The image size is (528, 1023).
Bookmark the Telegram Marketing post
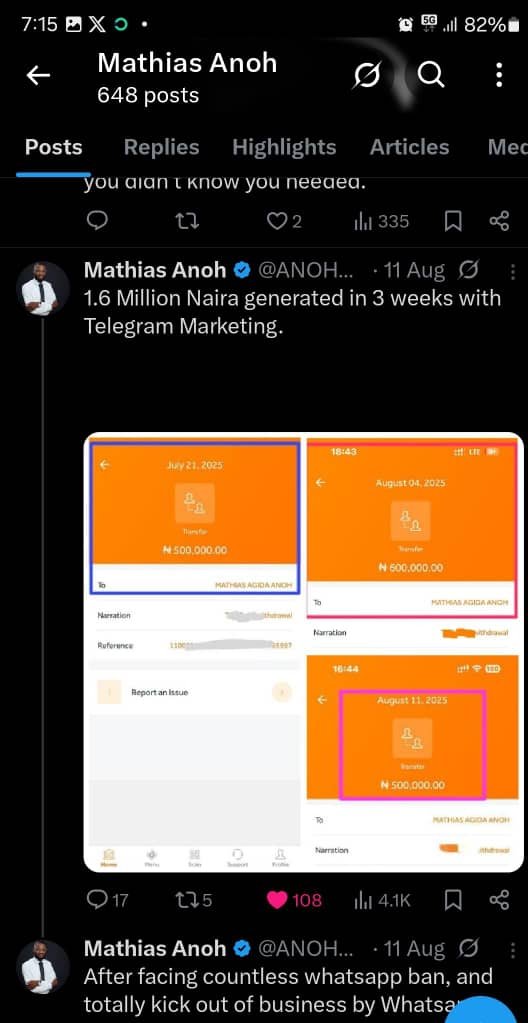click(453, 900)
